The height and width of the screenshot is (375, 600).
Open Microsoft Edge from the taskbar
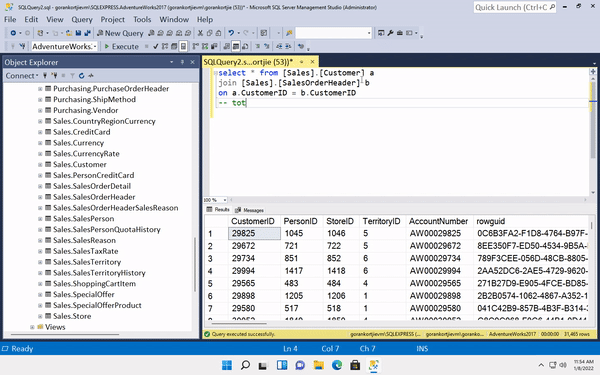click(337, 365)
